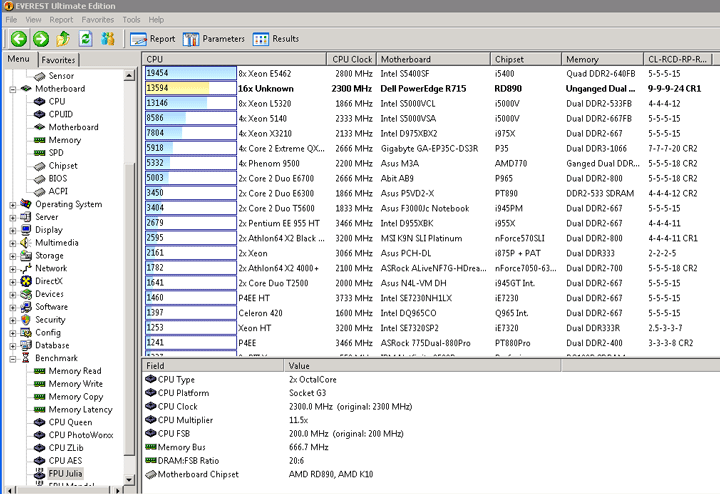Select the Security shield icon

[x=26, y=320]
